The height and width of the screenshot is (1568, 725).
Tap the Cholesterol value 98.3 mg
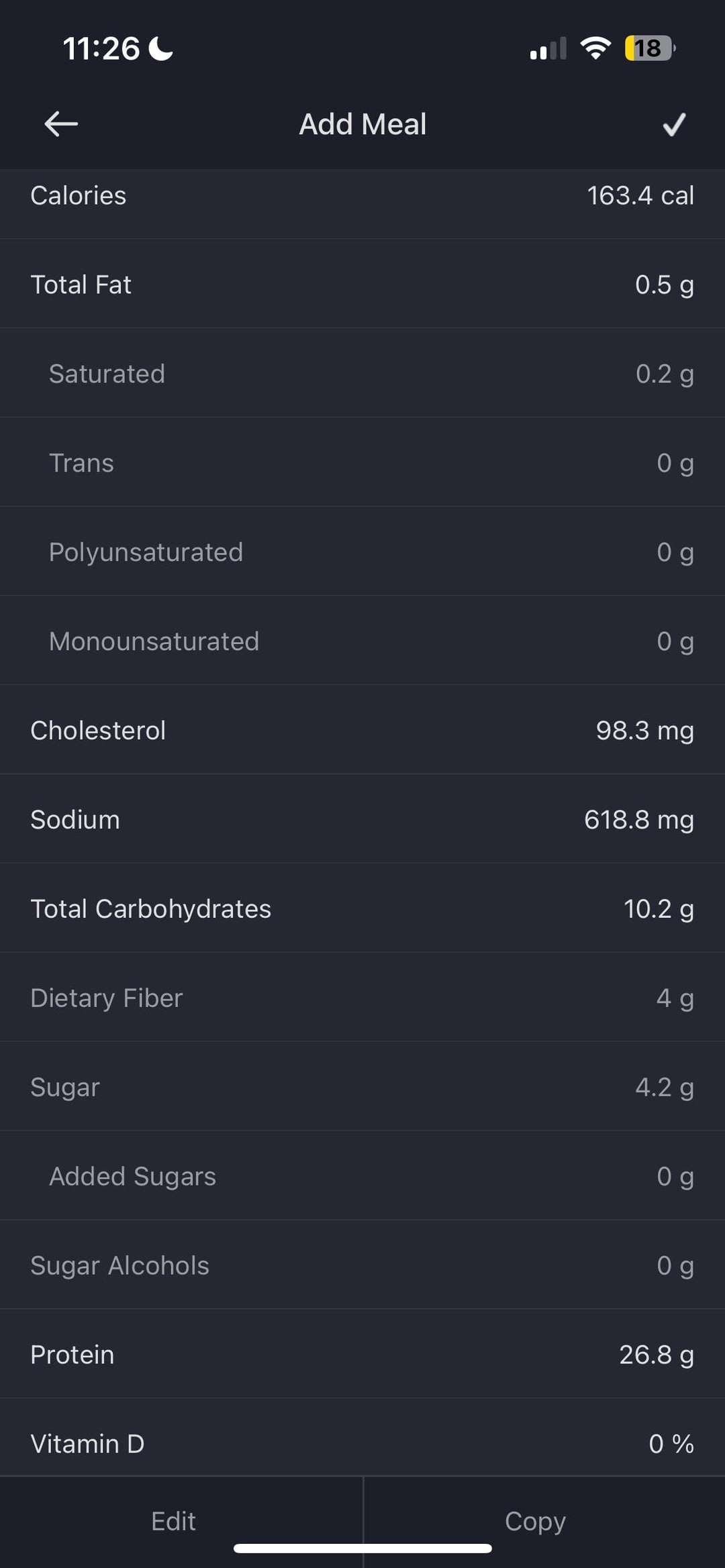click(644, 730)
